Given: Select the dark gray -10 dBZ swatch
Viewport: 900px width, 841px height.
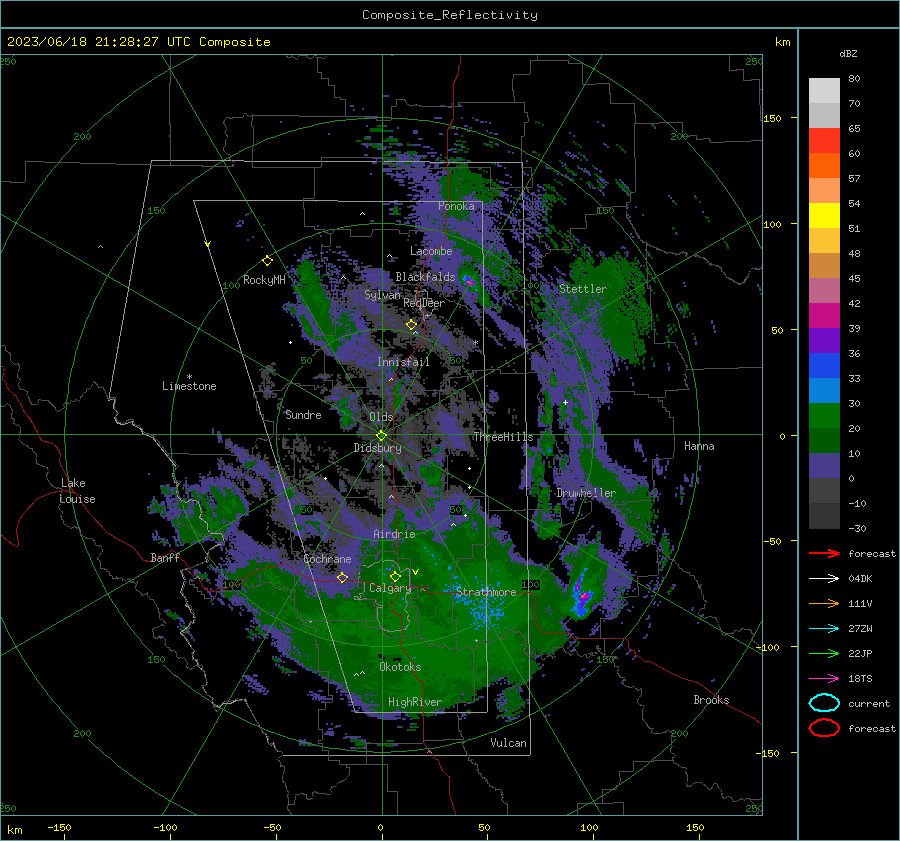Looking at the screenshot, I should [824, 515].
